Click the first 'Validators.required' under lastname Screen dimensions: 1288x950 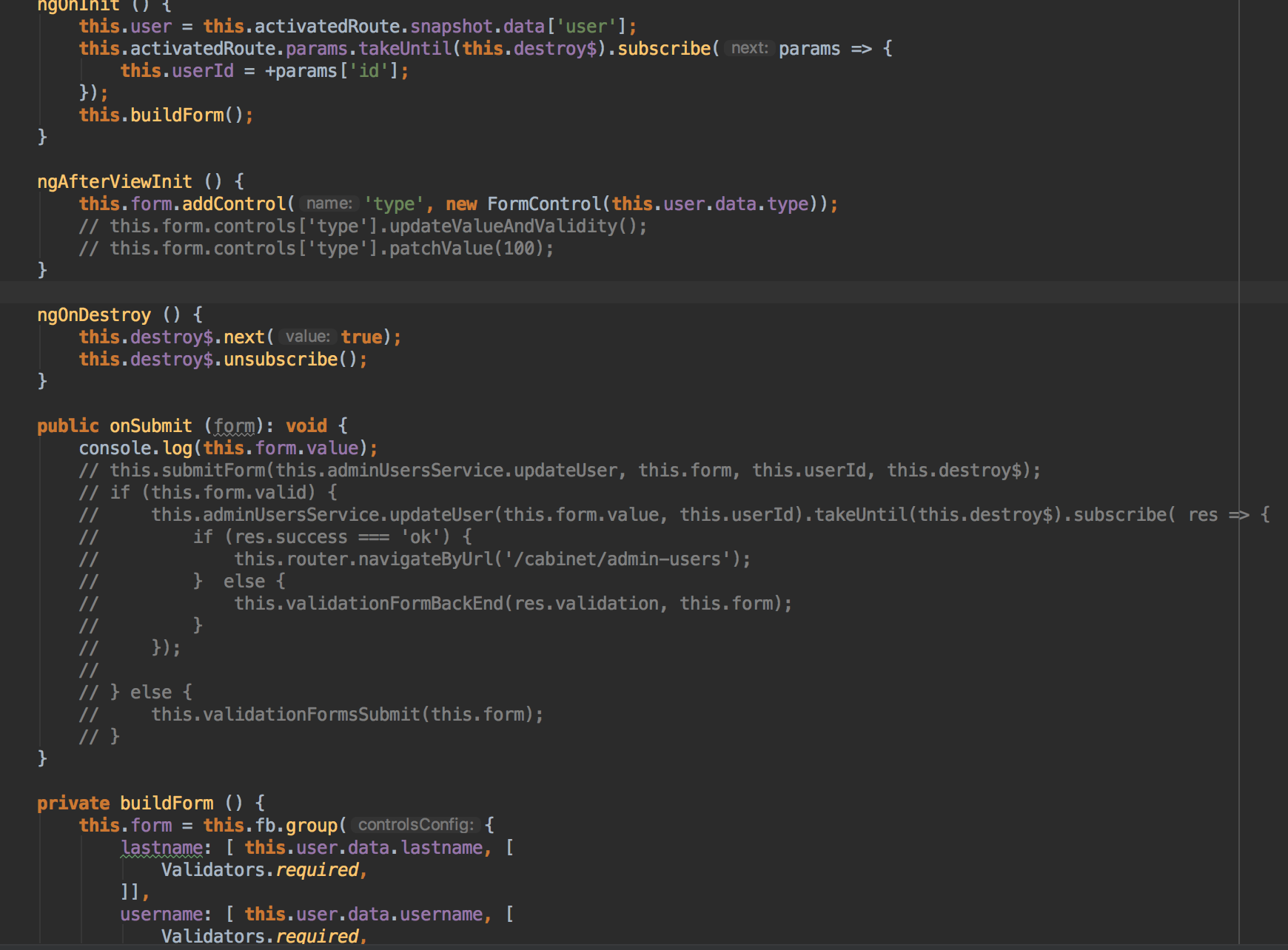pos(260,870)
